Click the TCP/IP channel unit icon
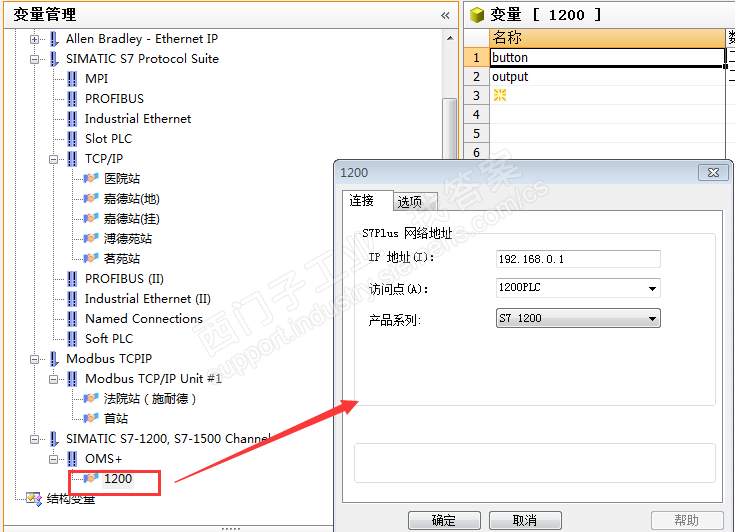735x532 pixels. coord(72,159)
